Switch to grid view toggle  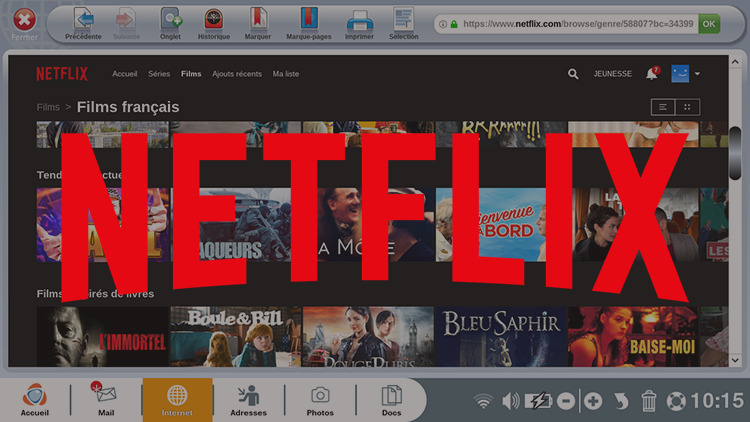[x=687, y=107]
